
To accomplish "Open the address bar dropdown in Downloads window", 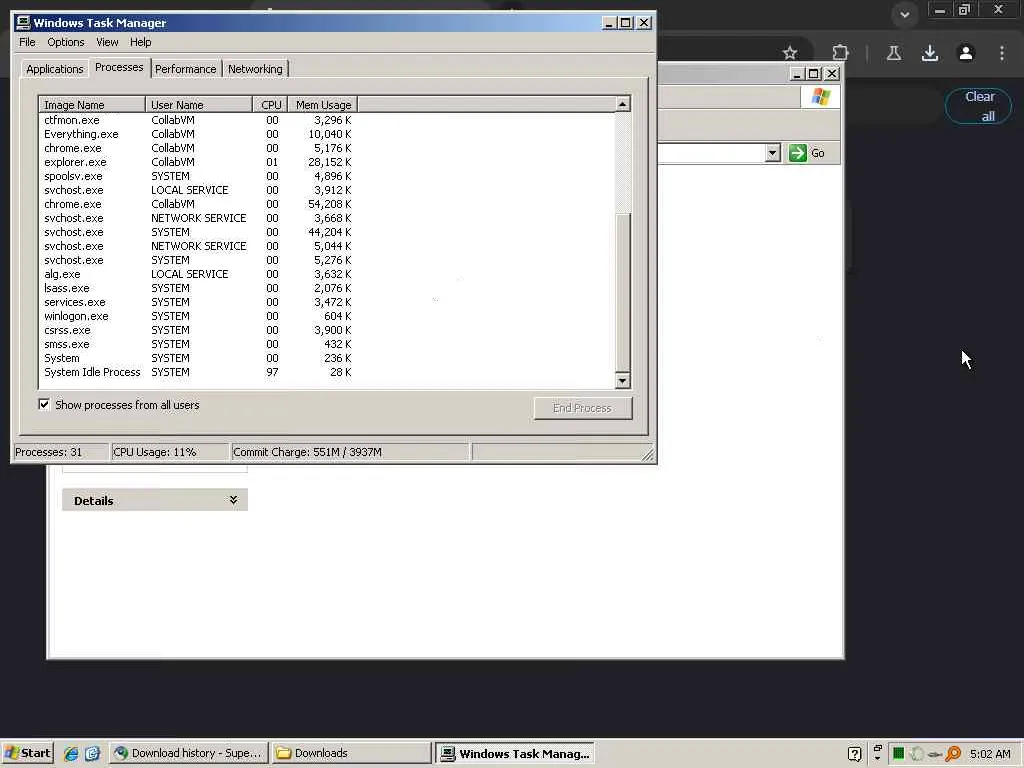I will pos(773,153).
